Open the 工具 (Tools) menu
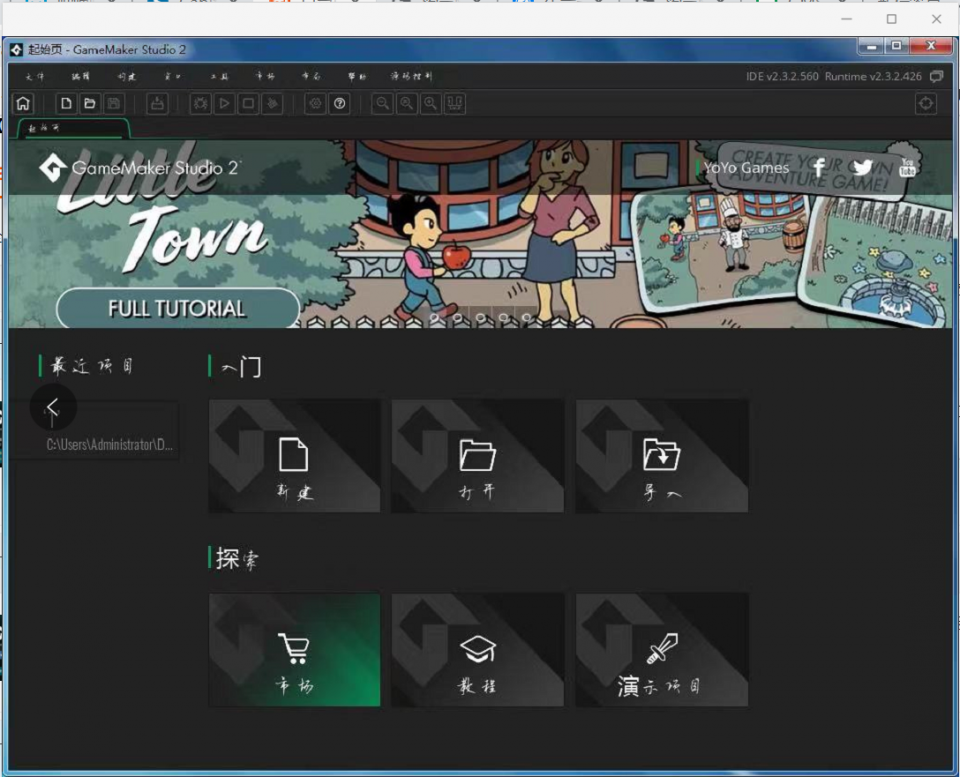This screenshot has width=960, height=777. click(x=219, y=77)
